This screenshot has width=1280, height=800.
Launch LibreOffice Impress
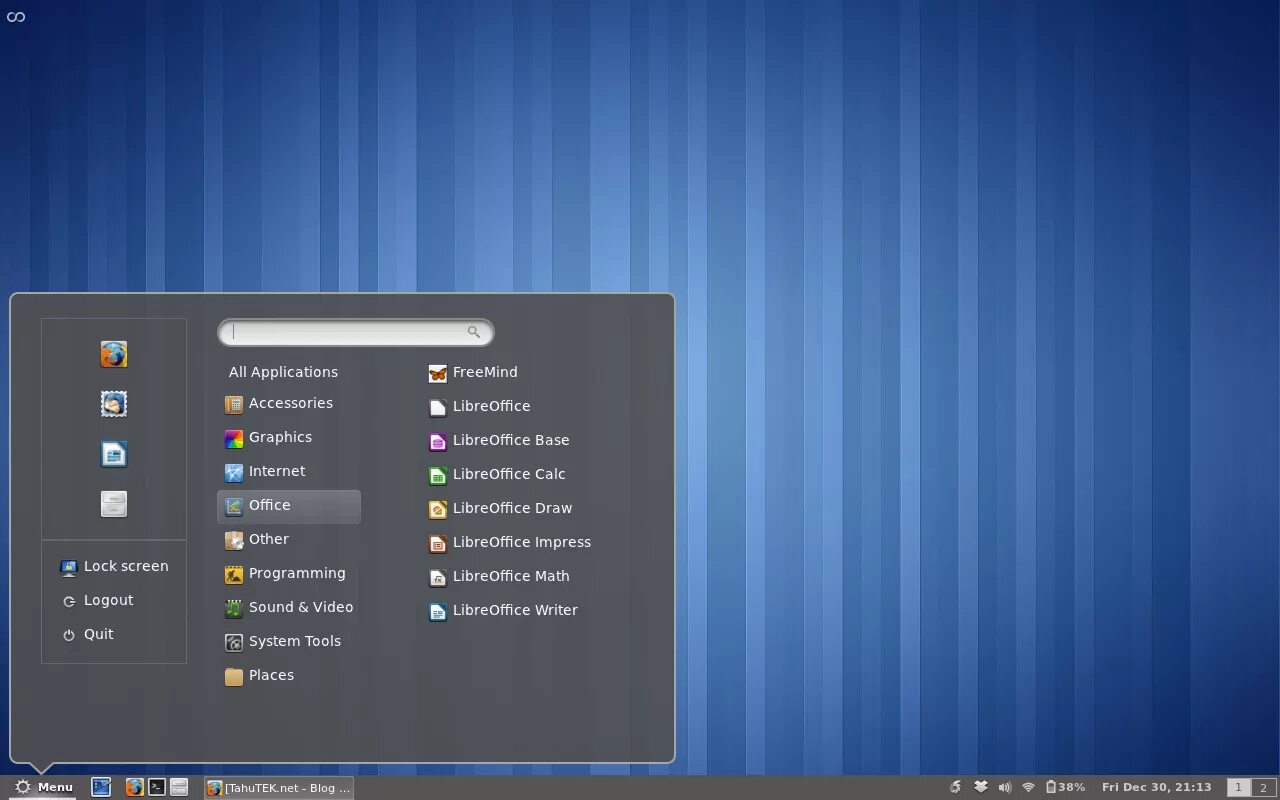[509, 542]
